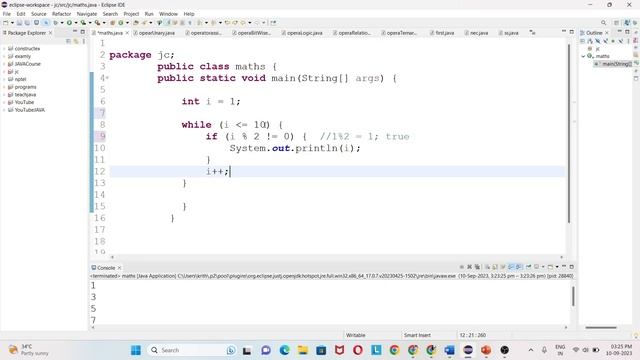640x360 pixels.
Task: Open the Display Selected Console dropdown
Action: coord(543,267)
